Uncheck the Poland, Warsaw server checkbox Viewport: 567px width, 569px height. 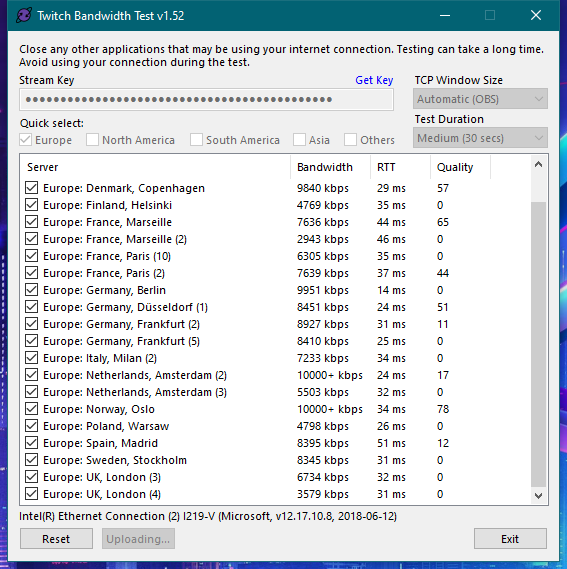[32, 426]
